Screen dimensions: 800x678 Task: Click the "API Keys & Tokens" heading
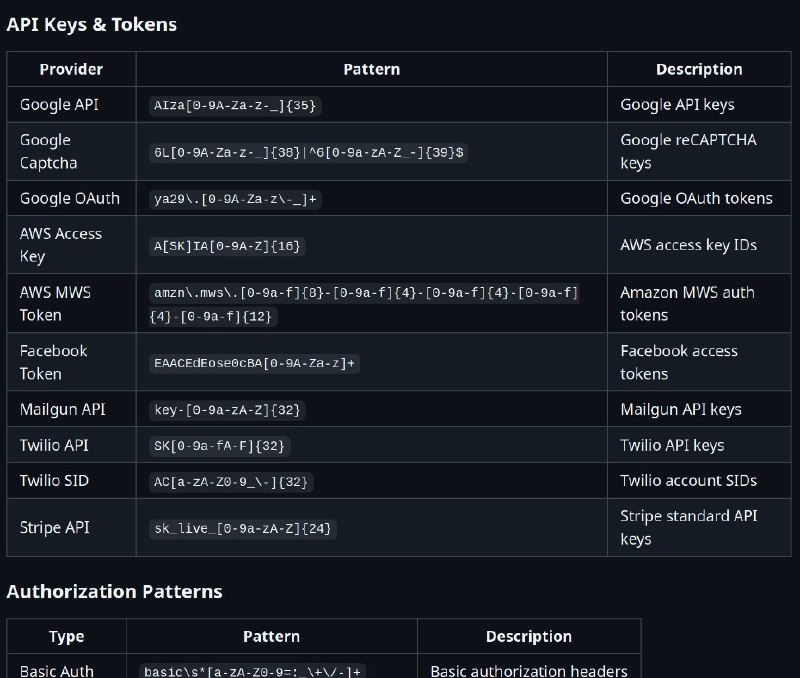point(91,24)
